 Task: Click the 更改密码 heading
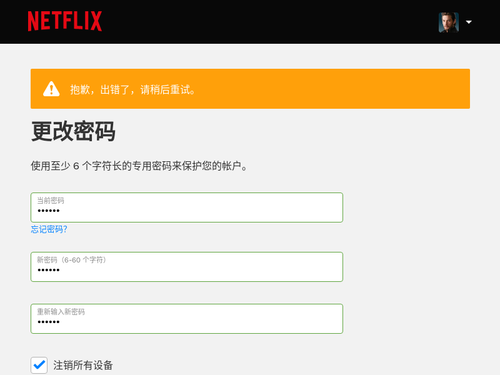(x=73, y=131)
